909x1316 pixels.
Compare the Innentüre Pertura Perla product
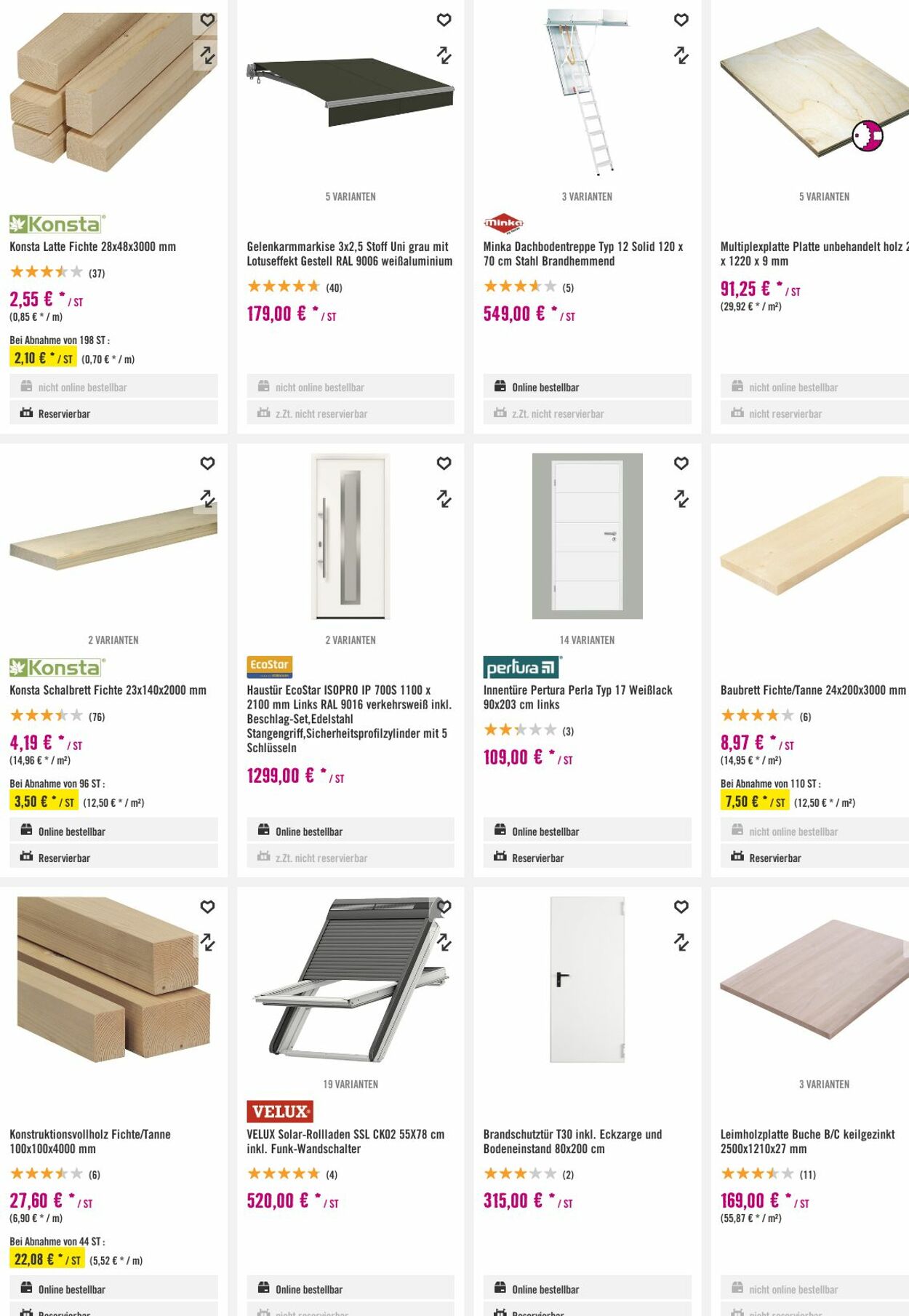(x=681, y=499)
